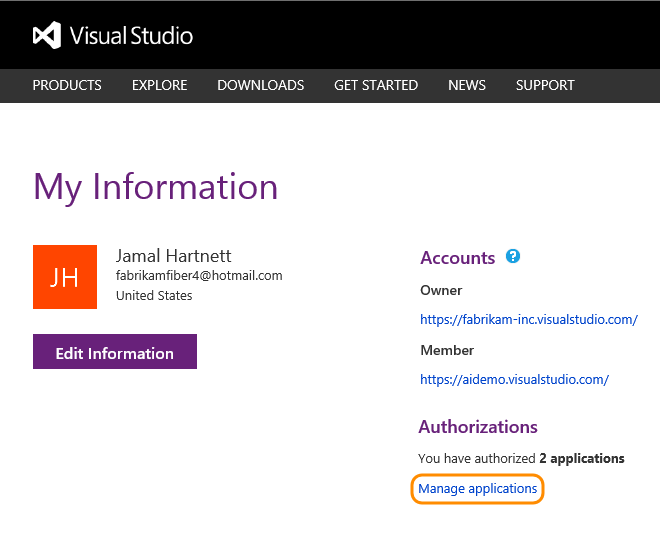This screenshot has width=660, height=540.
Task: Open the NEWS navigation item
Action: click(467, 85)
